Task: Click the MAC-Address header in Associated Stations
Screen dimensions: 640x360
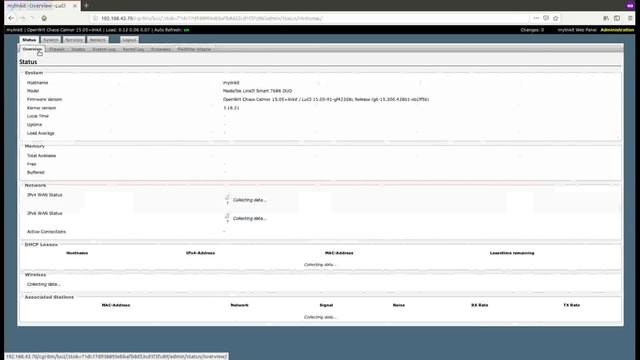Action: [116, 305]
